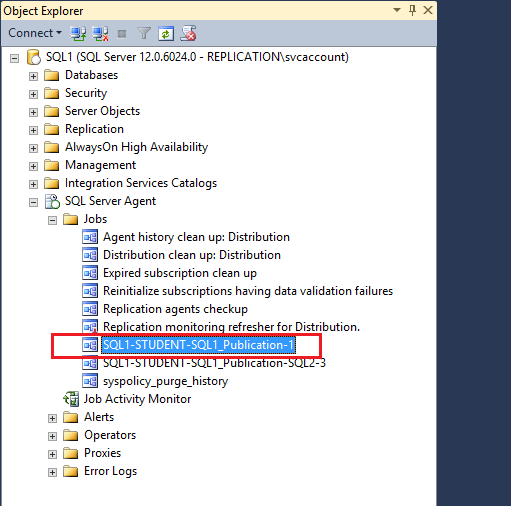Select the SQL1 server node label
Screen dimensions: 511x506
[x=197, y=57]
